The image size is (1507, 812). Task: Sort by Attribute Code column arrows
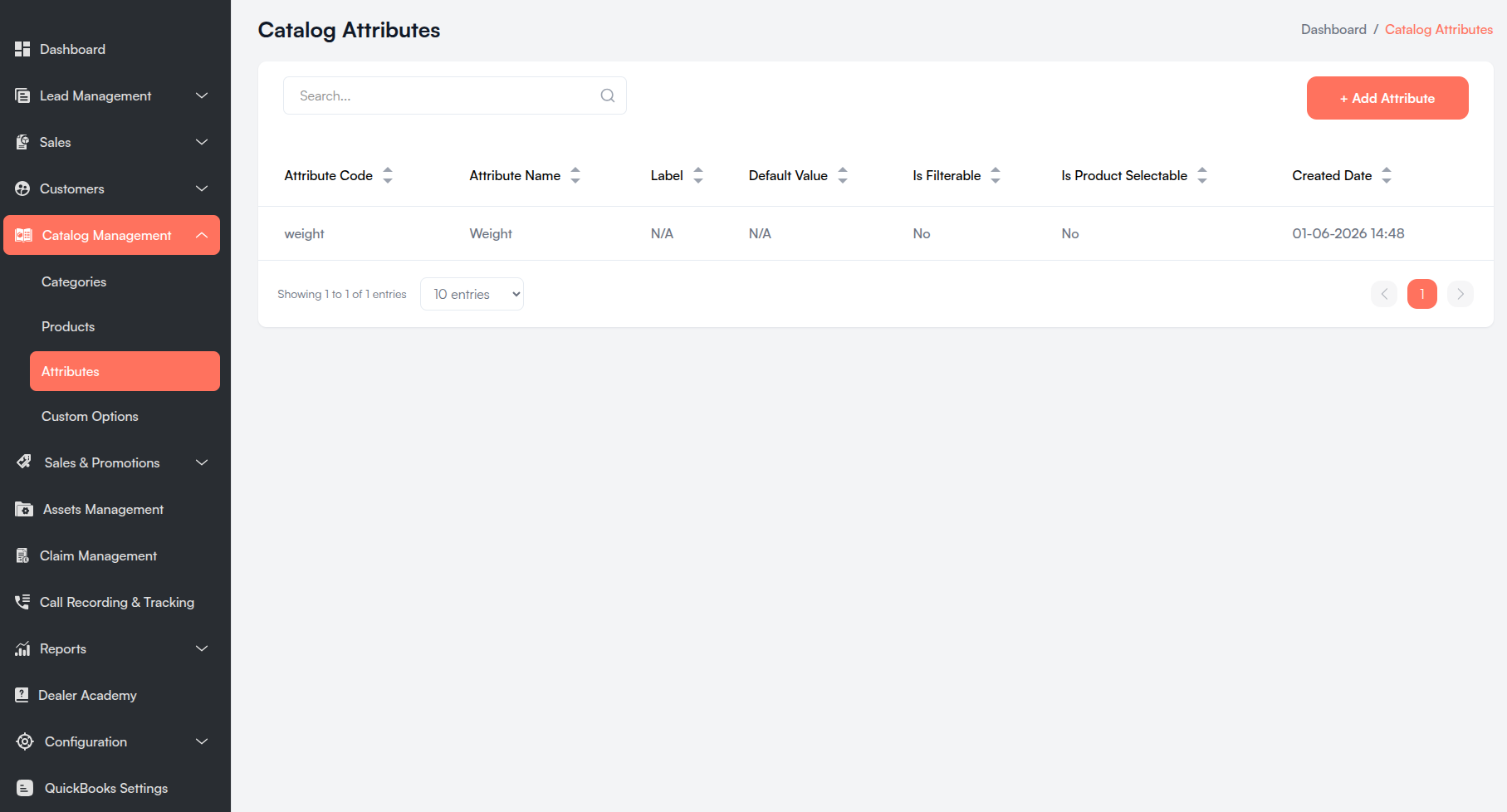388,175
